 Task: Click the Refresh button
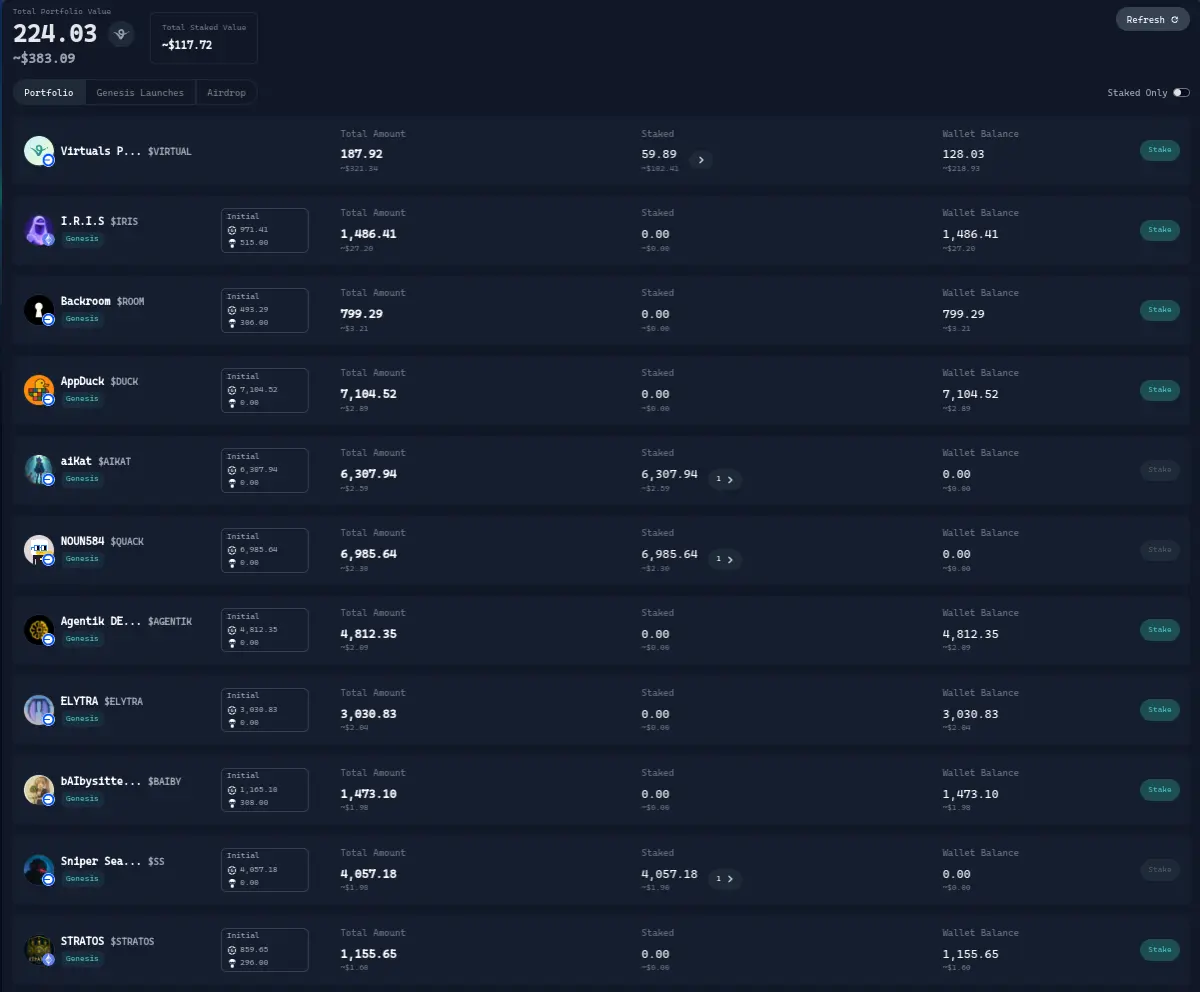1153,19
